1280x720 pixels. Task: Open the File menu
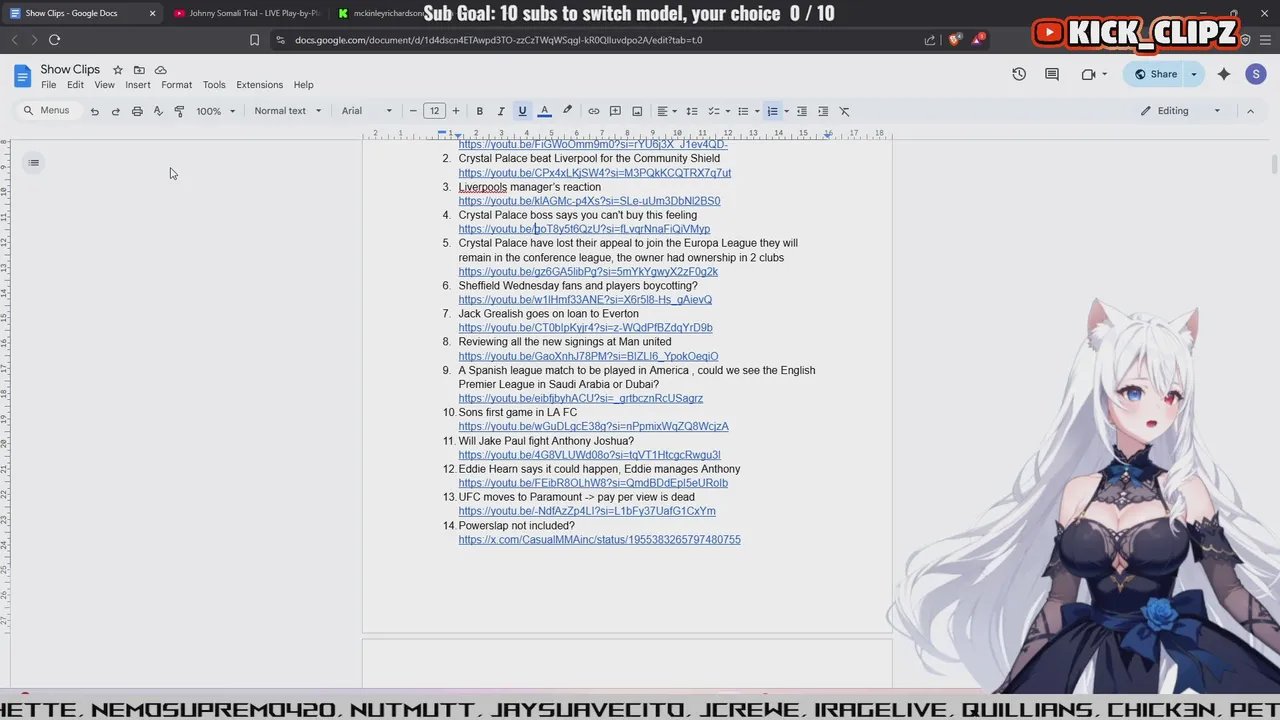pyautogui.click(x=48, y=85)
